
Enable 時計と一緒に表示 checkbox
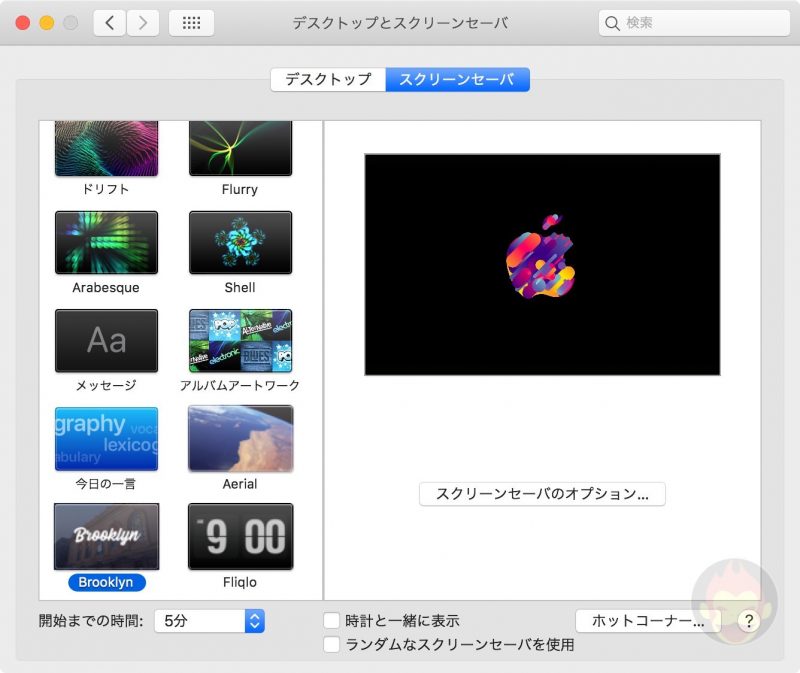click(x=331, y=620)
